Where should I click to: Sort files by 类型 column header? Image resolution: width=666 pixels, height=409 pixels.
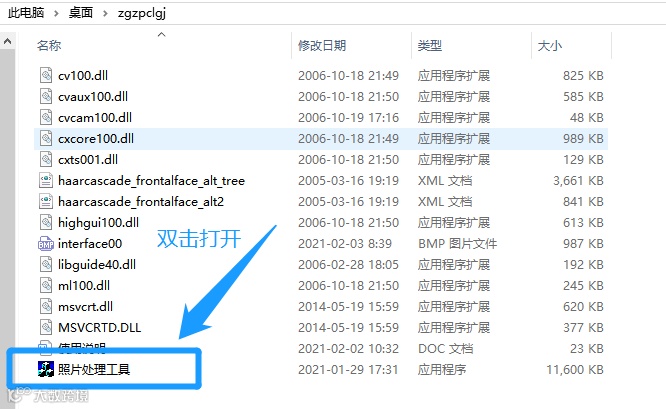tap(430, 45)
